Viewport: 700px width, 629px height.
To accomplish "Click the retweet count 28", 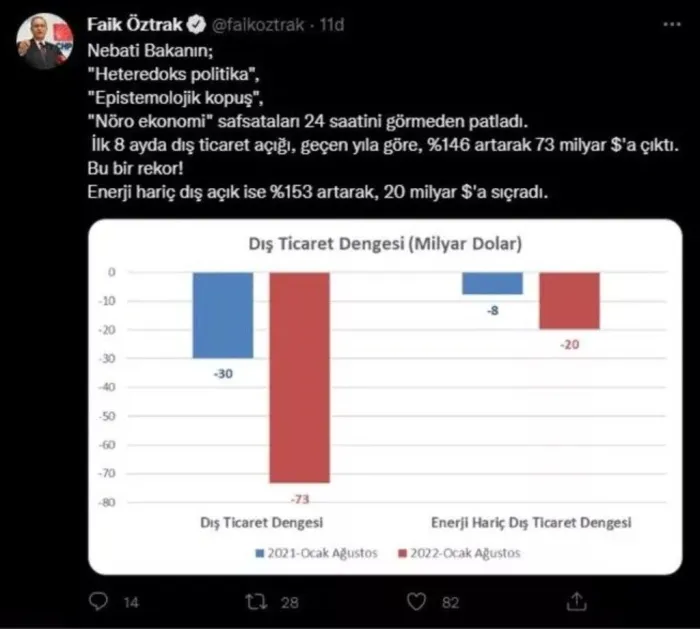I will point(289,603).
